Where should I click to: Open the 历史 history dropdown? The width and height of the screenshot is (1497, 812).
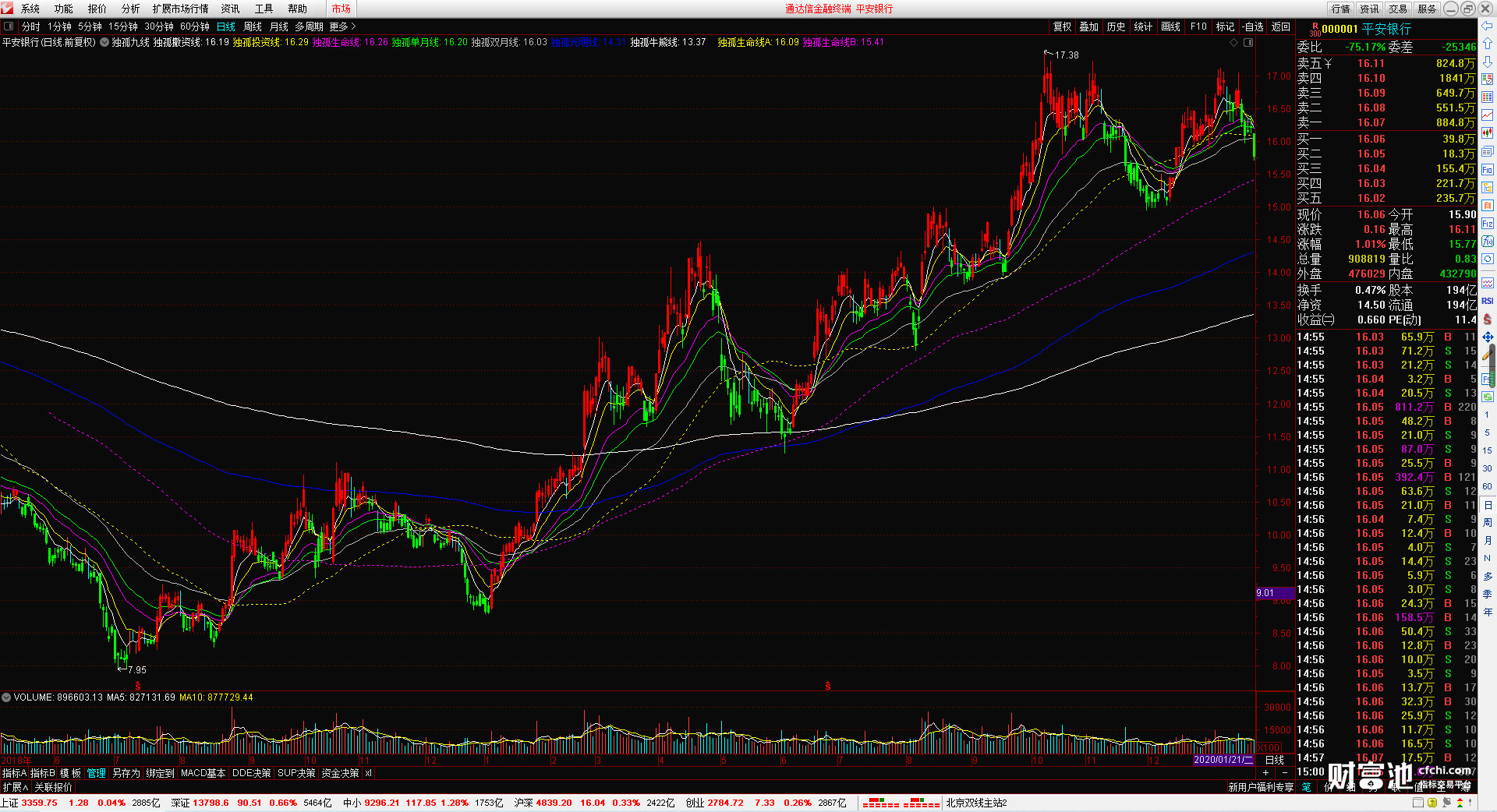(1116, 26)
